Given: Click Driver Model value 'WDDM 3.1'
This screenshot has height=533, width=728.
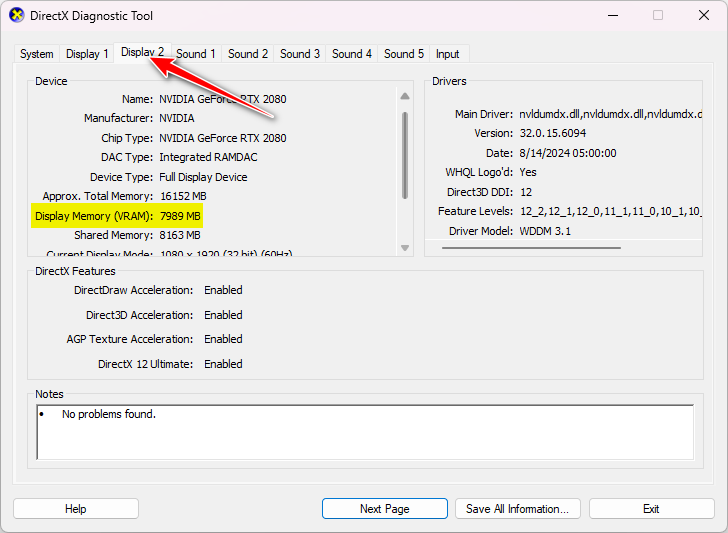Looking at the screenshot, I should (545, 231).
